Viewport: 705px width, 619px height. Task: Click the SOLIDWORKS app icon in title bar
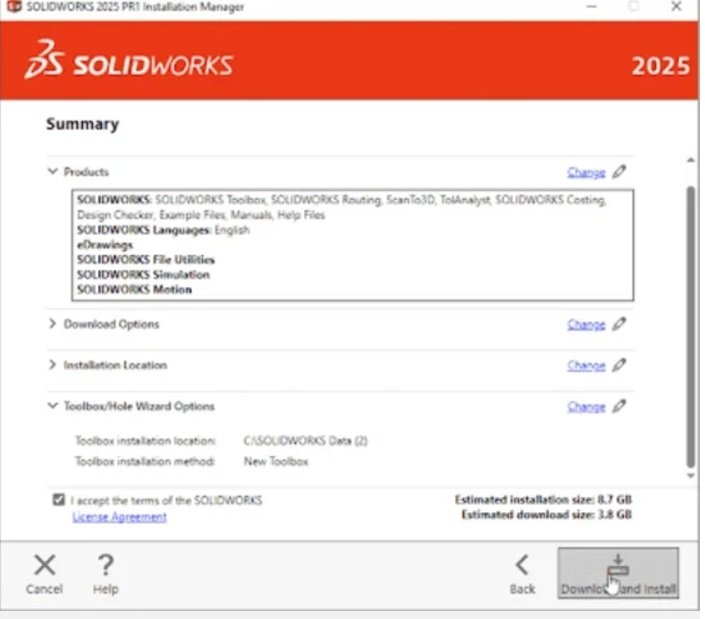coord(14,6)
